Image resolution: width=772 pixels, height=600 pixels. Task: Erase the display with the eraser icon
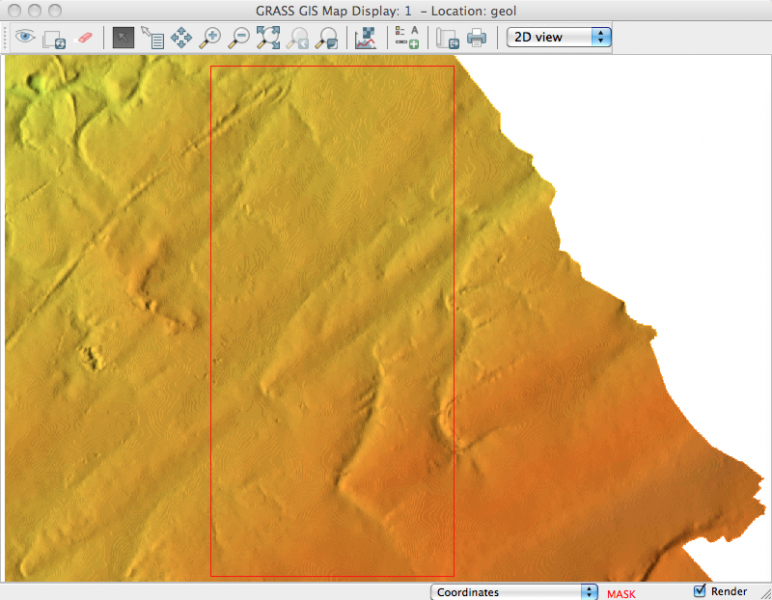tap(84, 38)
